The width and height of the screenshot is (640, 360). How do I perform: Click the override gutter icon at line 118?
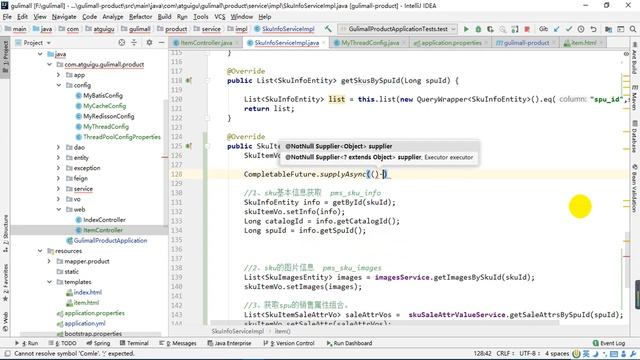tap(189, 80)
